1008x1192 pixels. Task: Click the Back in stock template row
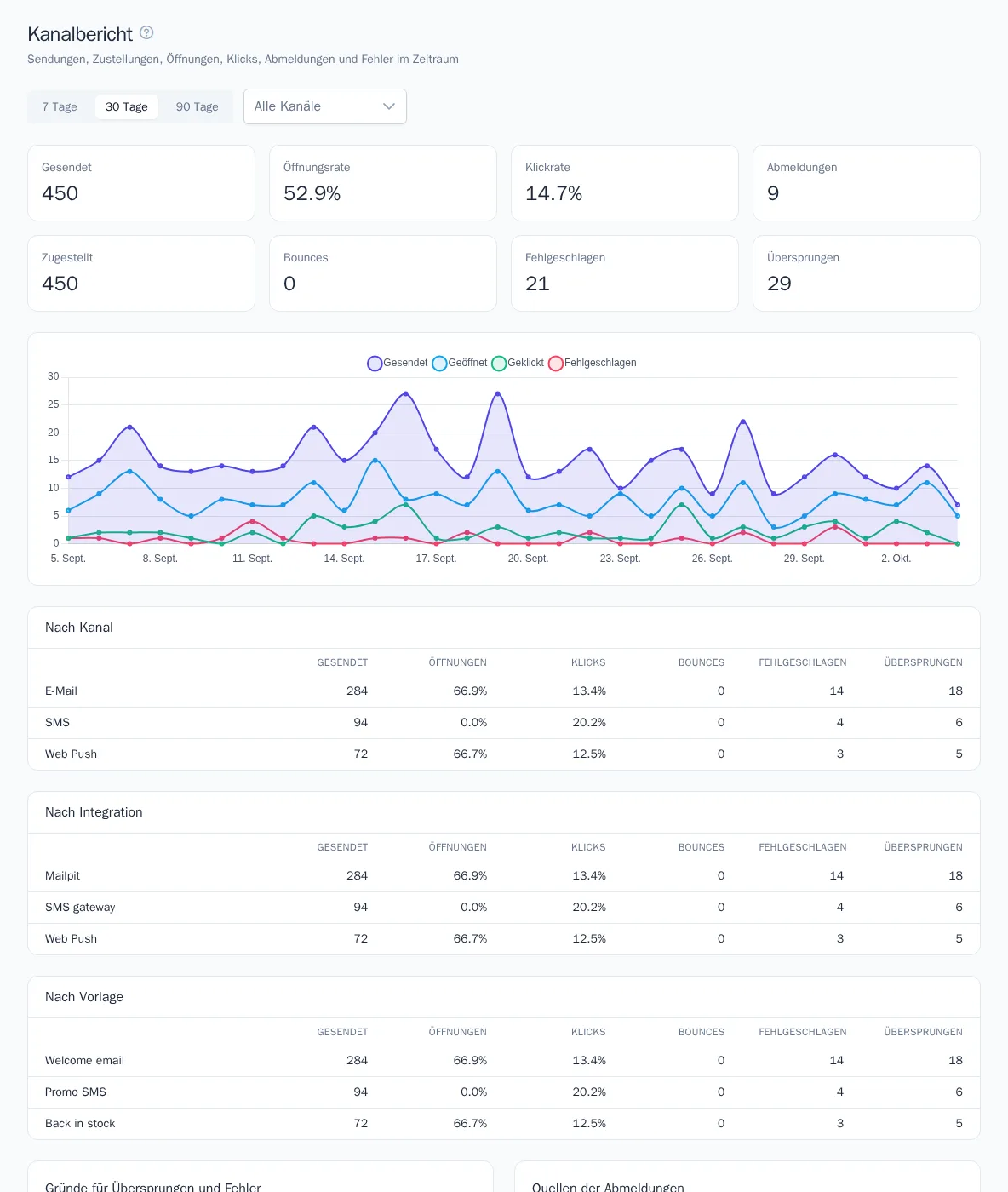tap(504, 1124)
